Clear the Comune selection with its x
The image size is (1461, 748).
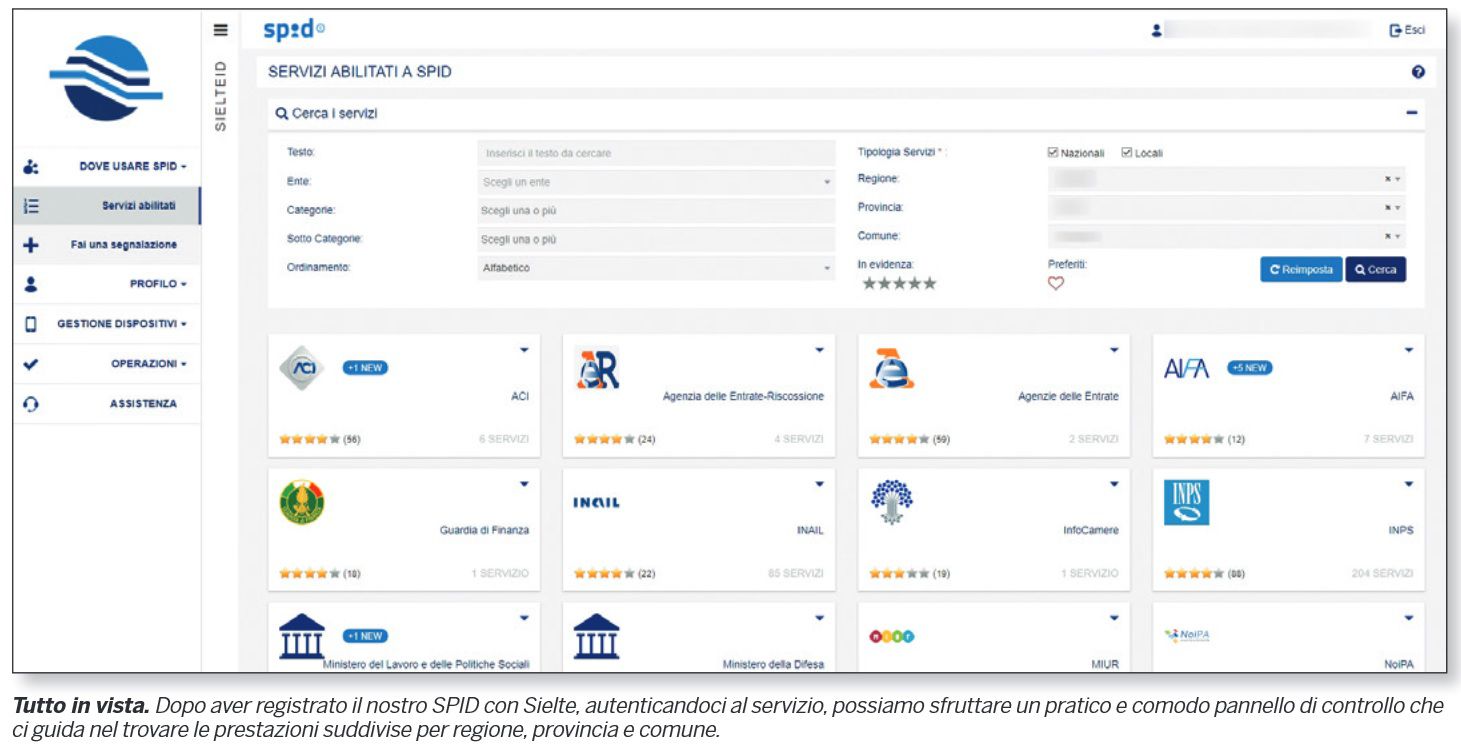pos(1387,236)
